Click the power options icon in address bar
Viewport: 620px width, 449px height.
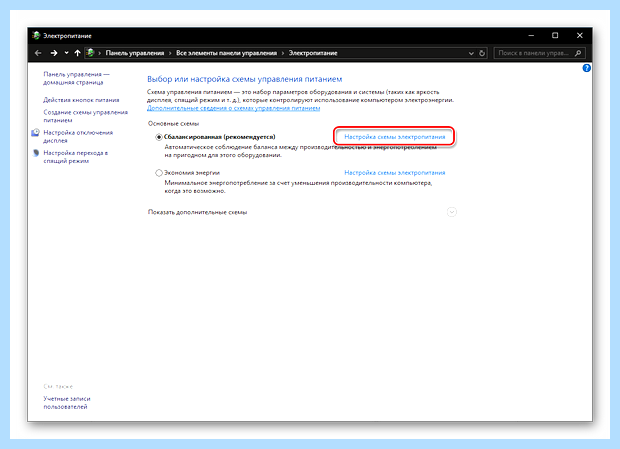[x=90, y=53]
